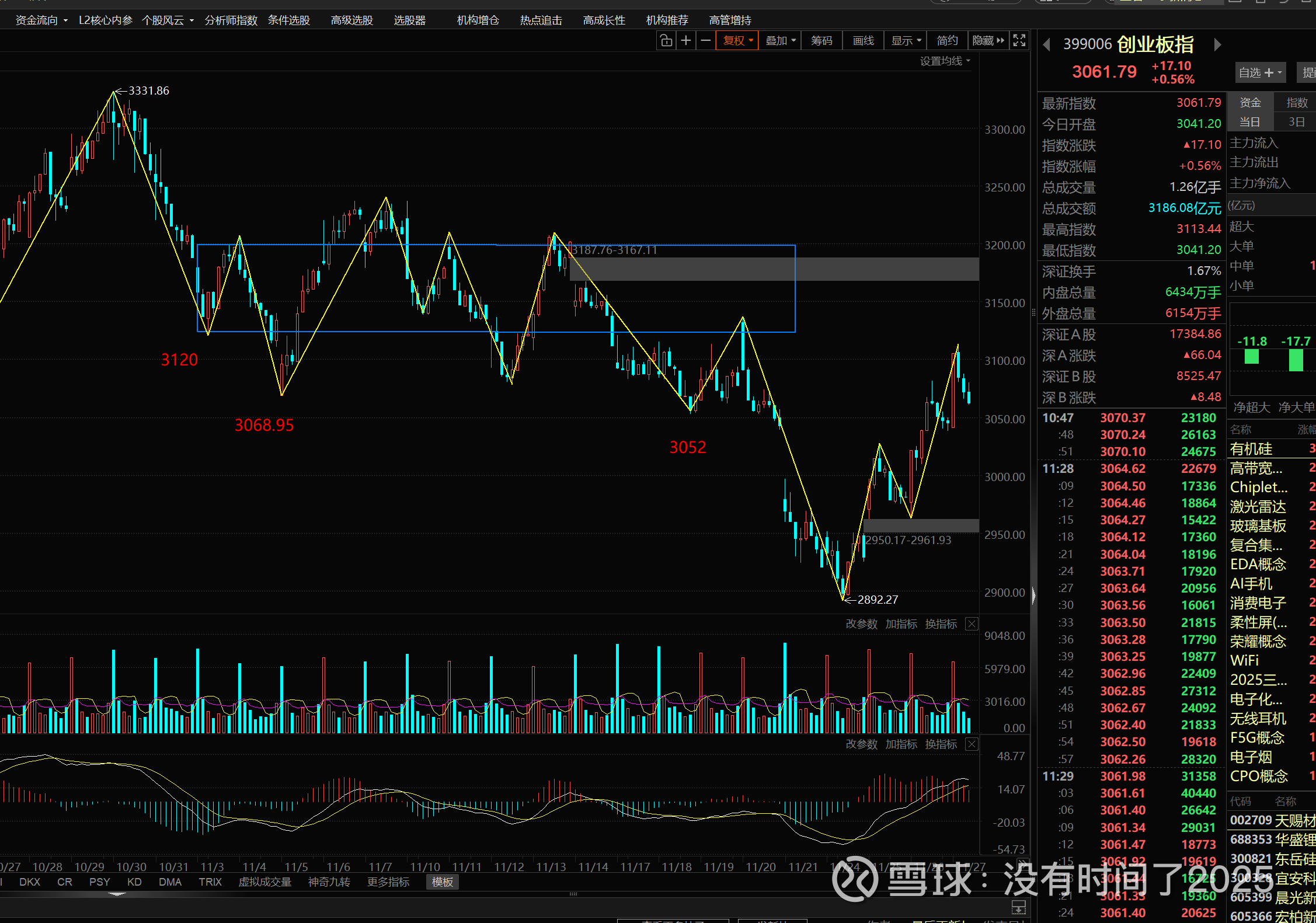
Task: Zoom in chart with plus icon
Action: tap(686, 40)
